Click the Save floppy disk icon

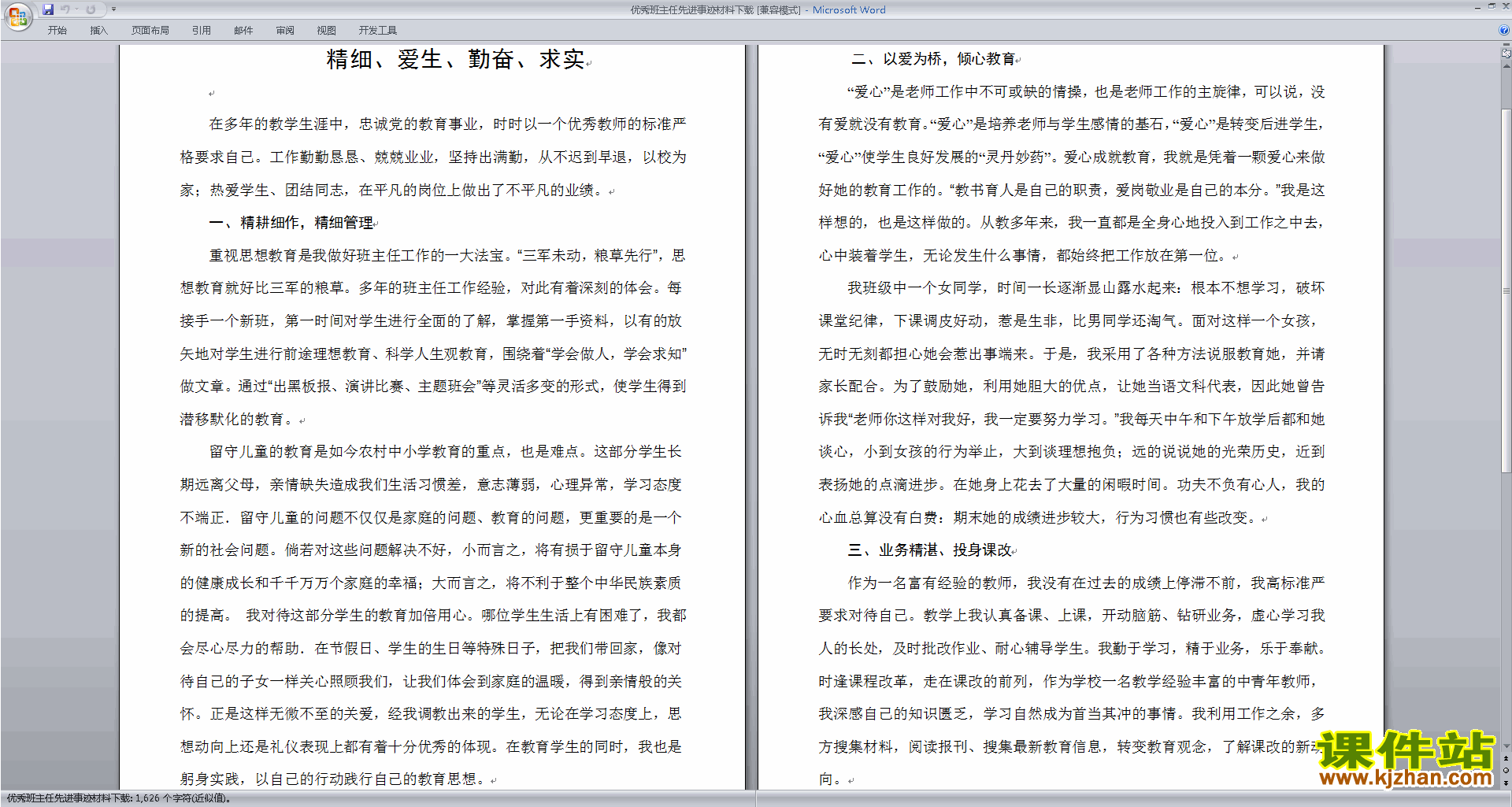pos(48,9)
